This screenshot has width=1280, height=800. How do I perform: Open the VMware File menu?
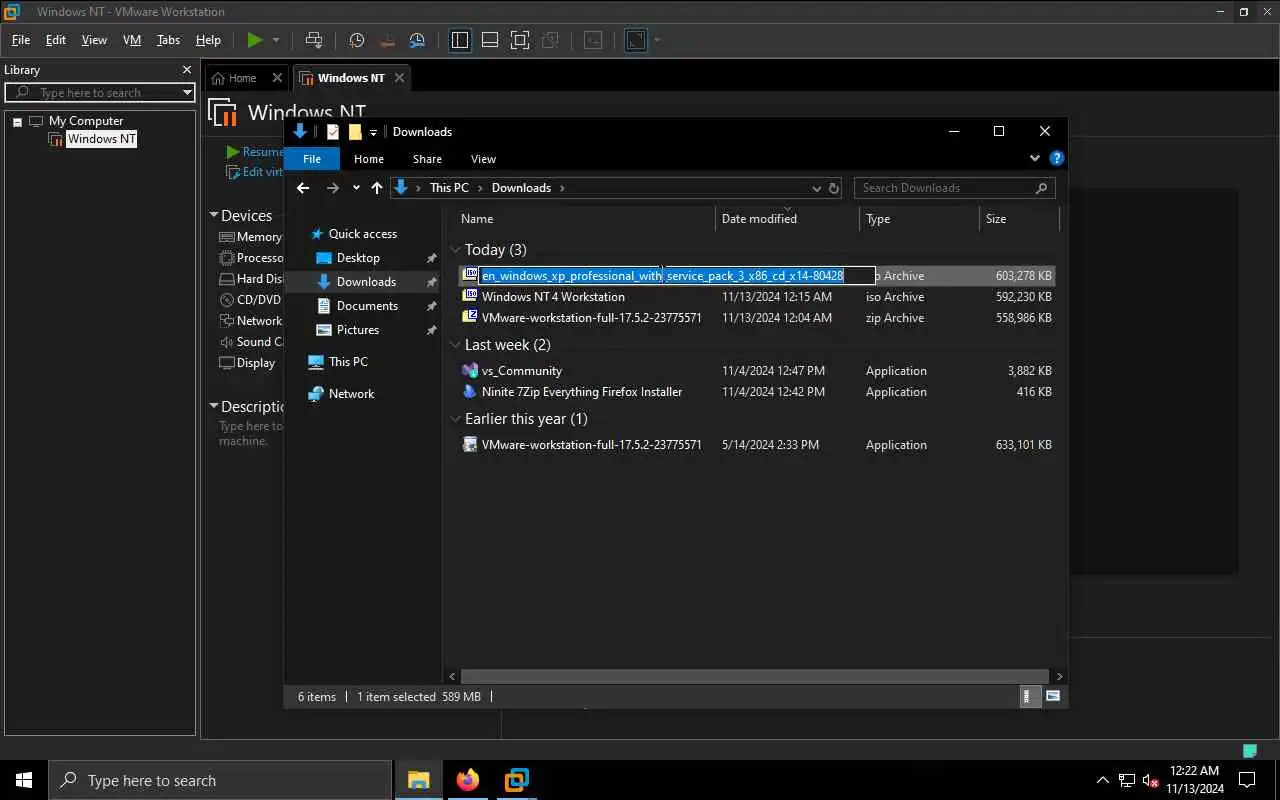20,40
